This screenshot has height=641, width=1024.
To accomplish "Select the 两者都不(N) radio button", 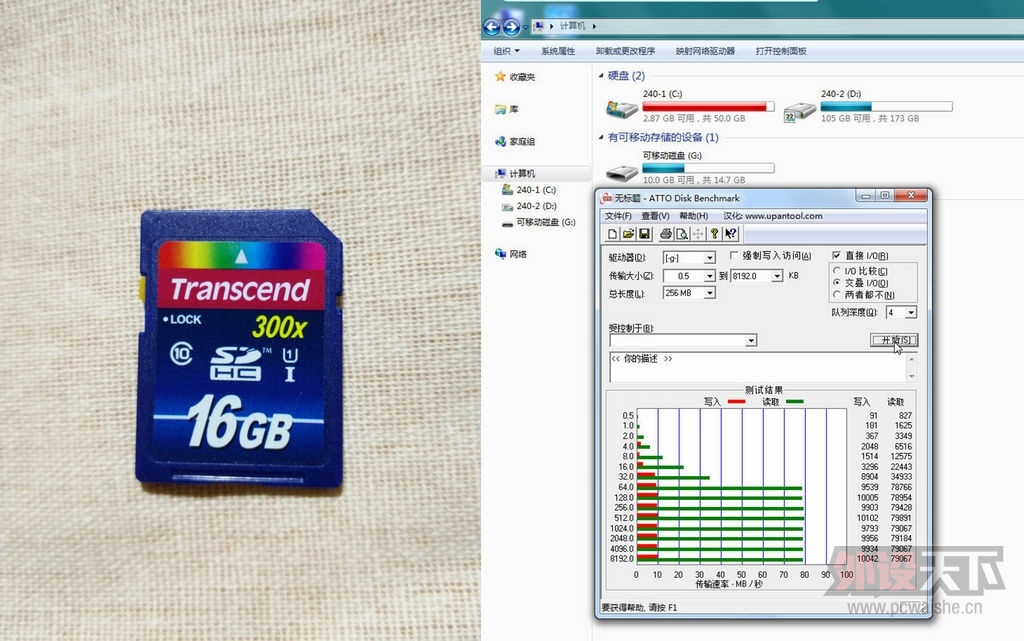I will coord(837,295).
